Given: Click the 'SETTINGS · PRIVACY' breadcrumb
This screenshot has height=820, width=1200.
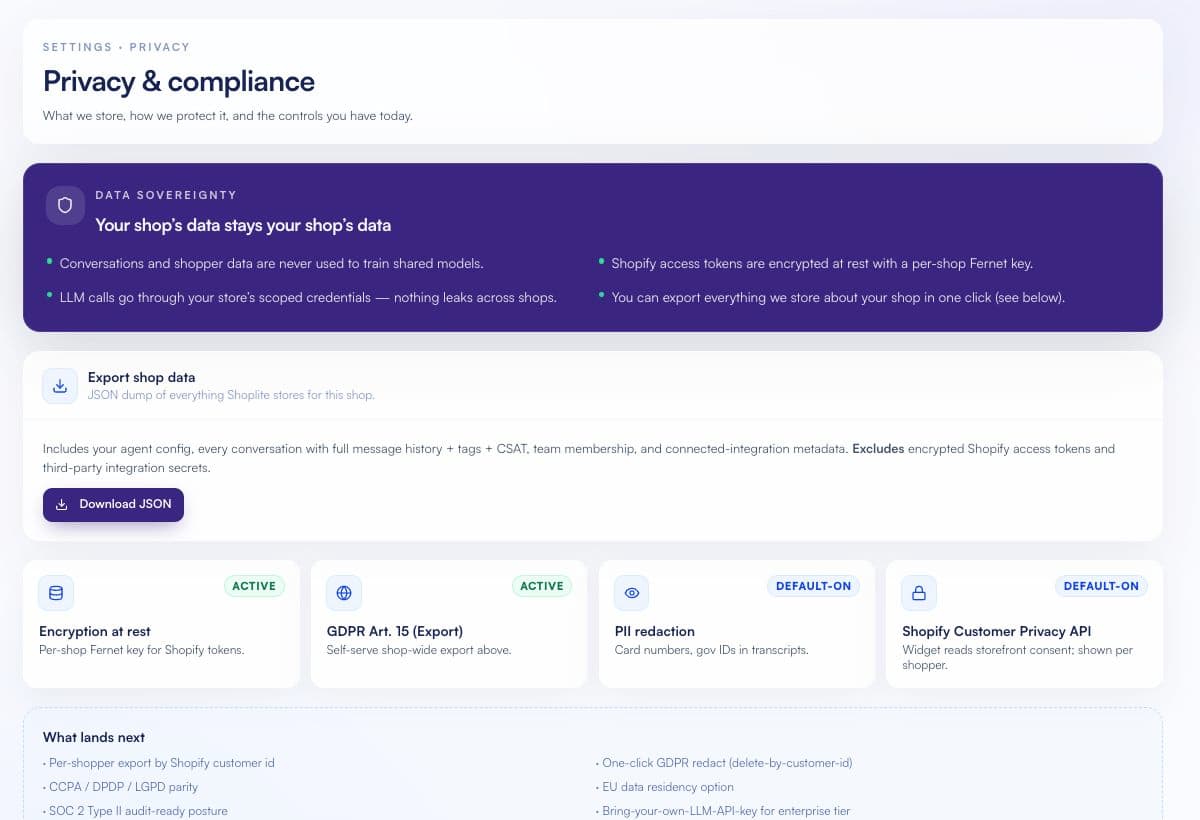Looking at the screenshot, I should point(116,47).
